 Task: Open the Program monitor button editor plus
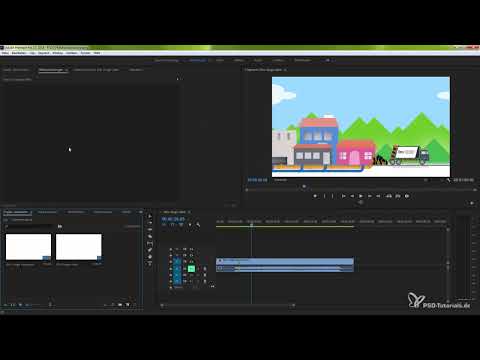coord(472,203)
